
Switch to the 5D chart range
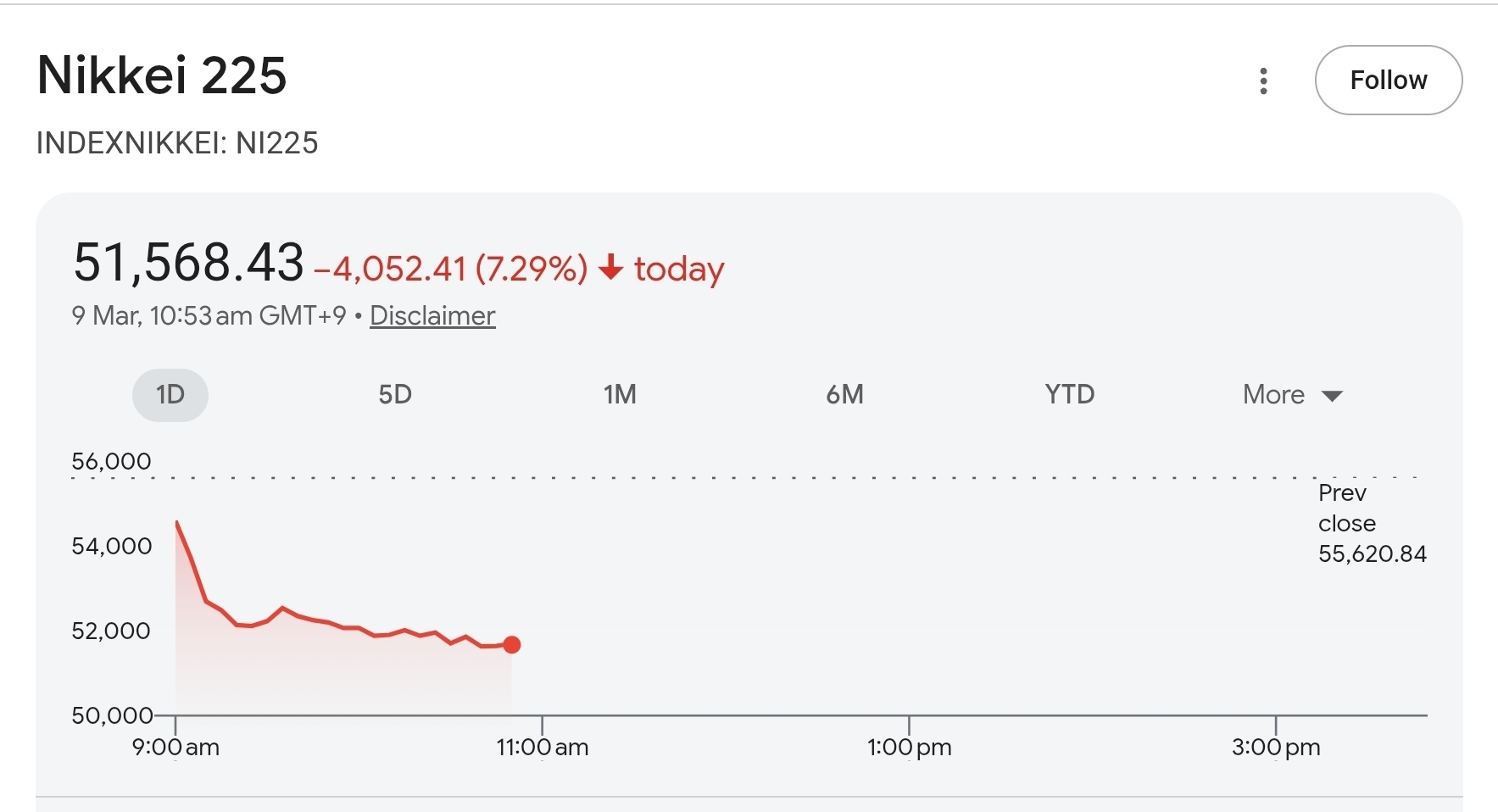pos(395,395)
